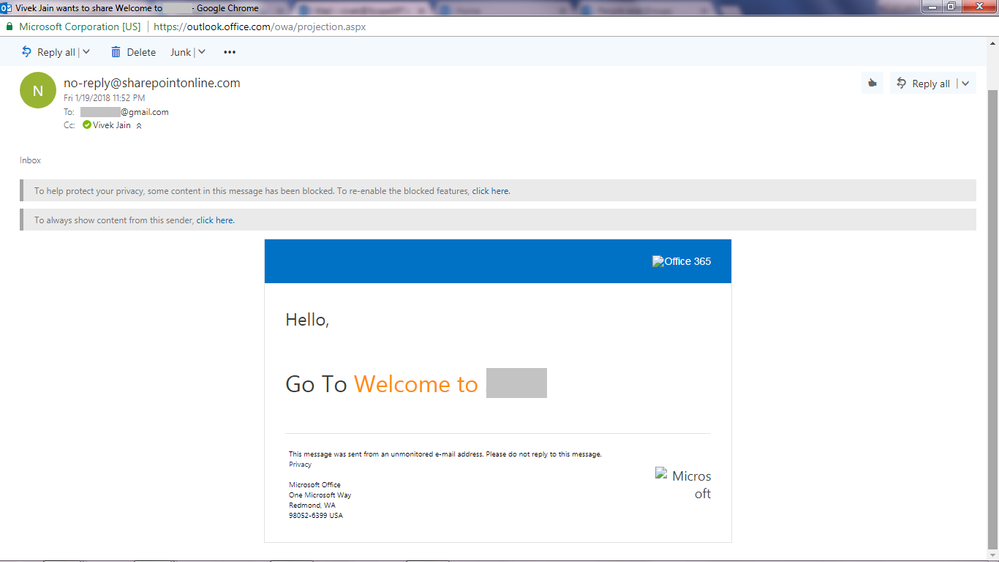Click the Microsoft logo placeholder in footer

click(x=682, y=484)
